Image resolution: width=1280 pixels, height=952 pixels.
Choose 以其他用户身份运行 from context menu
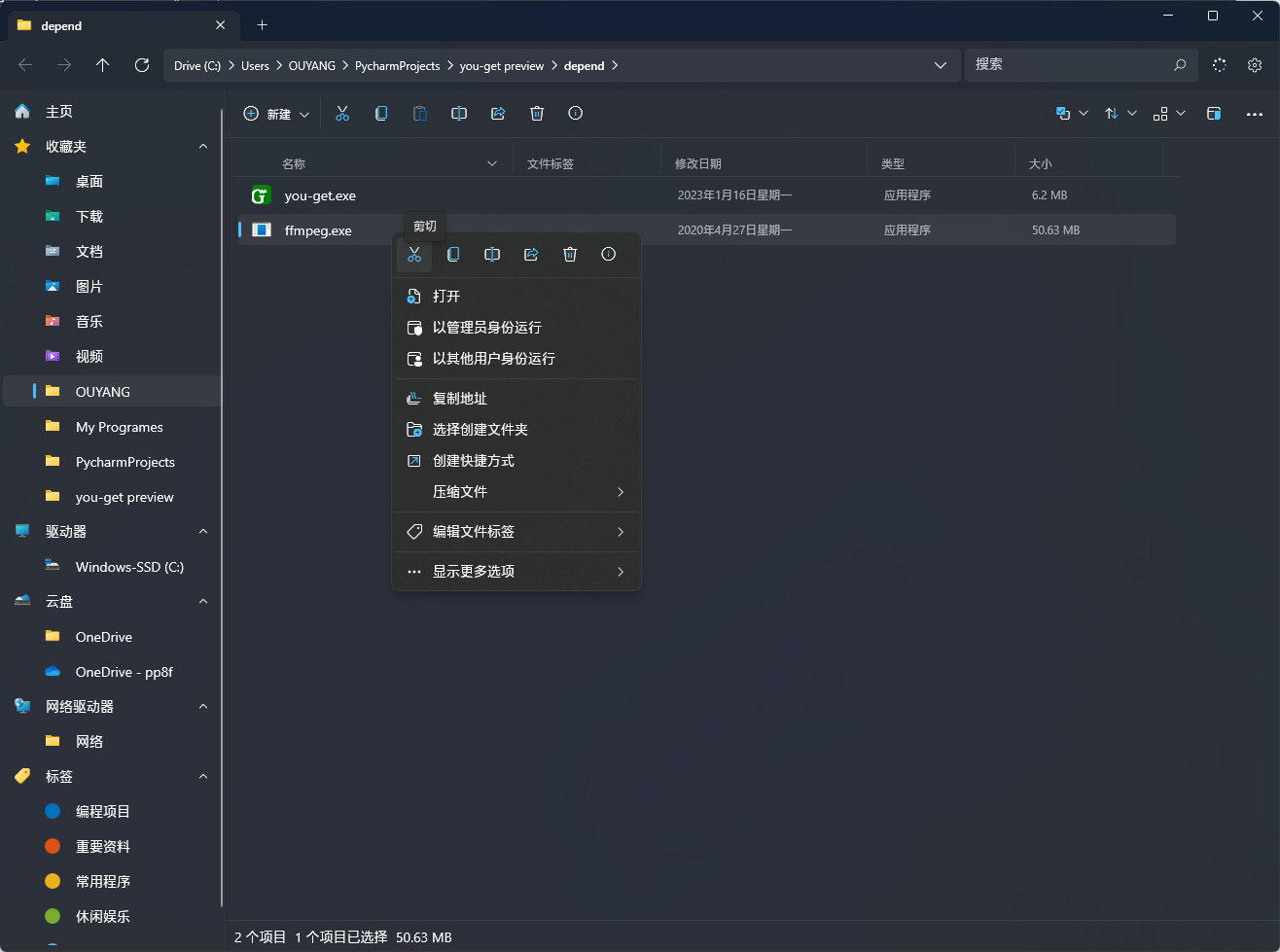516,359
